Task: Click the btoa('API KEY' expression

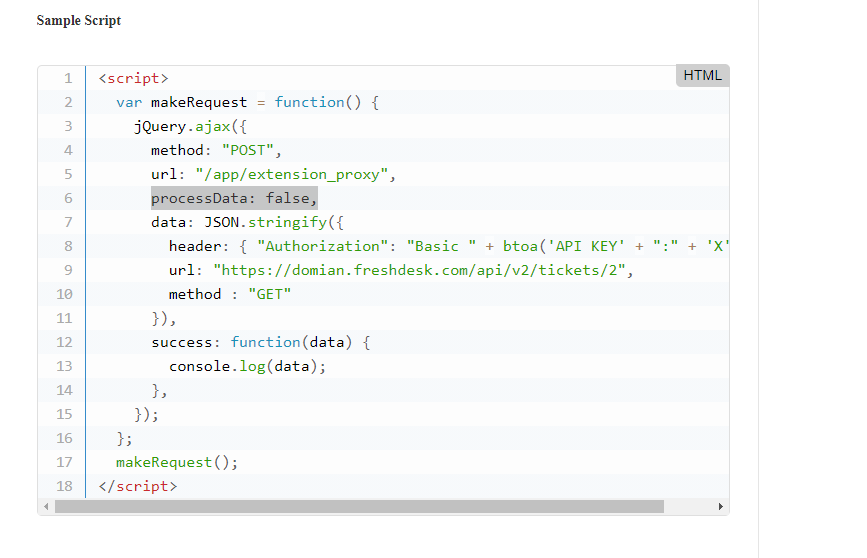Action: 564,246
